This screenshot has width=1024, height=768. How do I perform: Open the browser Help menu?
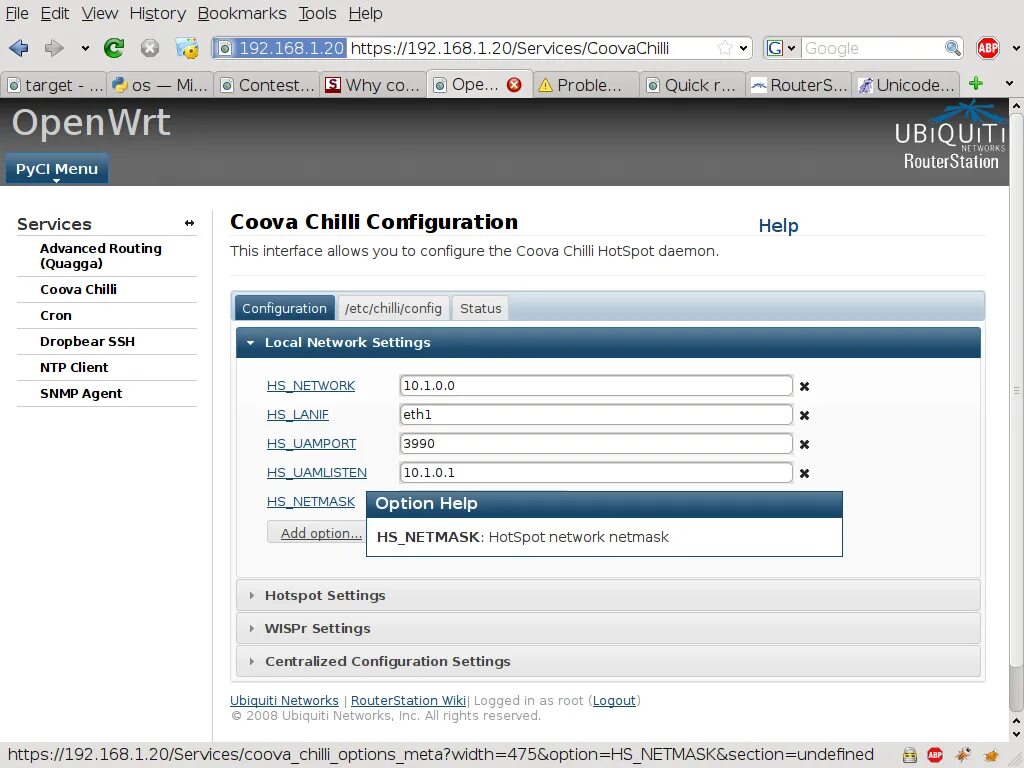(x=365, y=13)
